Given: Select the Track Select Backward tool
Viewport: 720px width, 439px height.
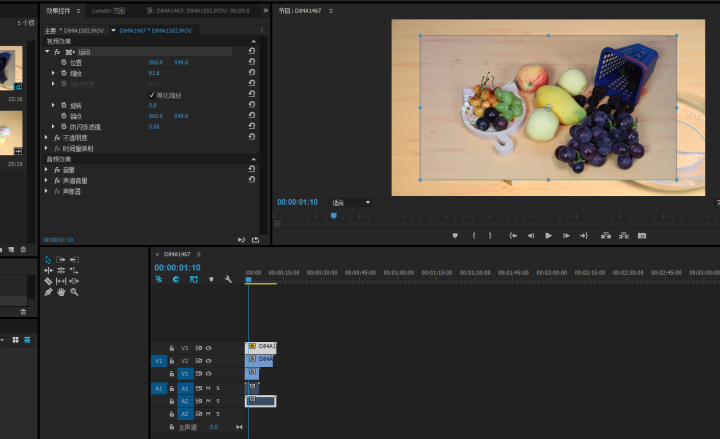Looking at the screenshot, I should tap(74, 259).
